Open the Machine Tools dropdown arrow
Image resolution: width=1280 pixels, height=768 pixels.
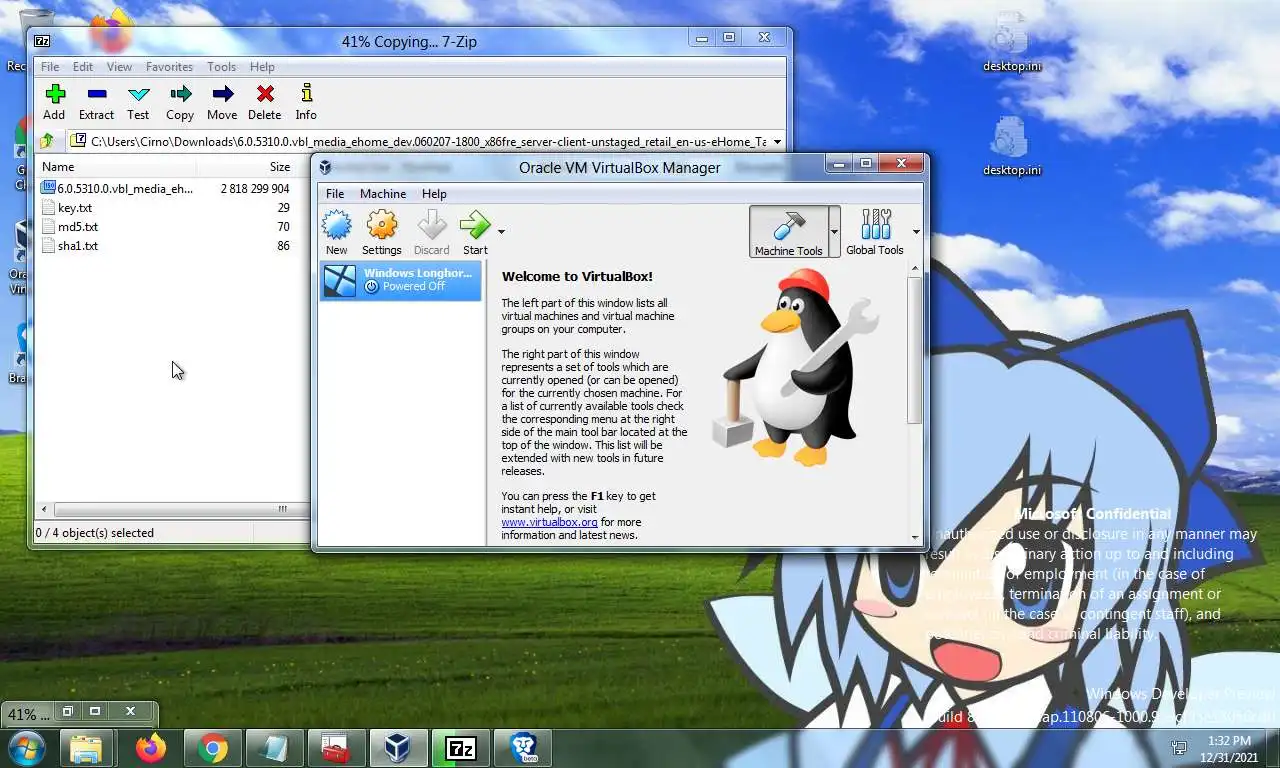834,232
